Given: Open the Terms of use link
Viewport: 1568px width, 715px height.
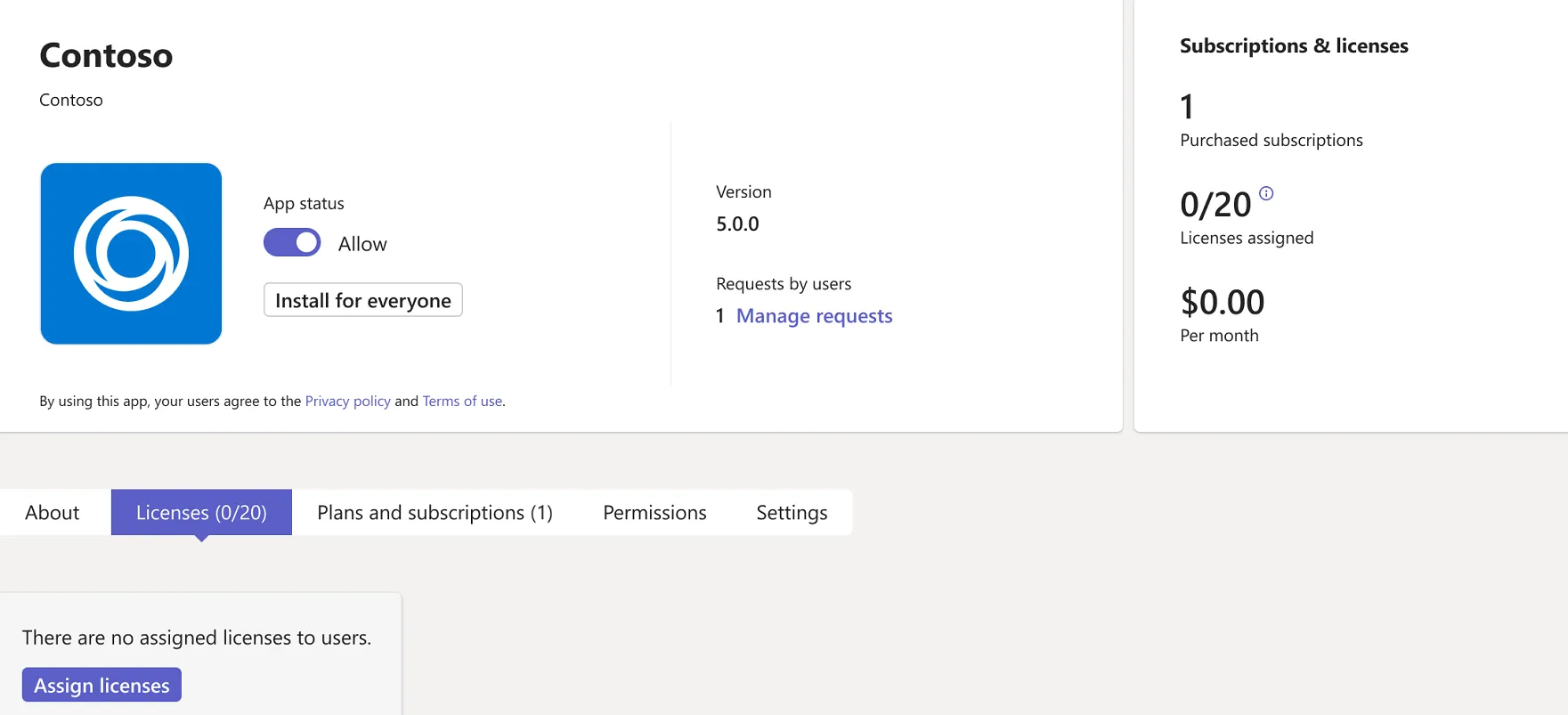Looking at the screenshot, I should tap(462, 402).
